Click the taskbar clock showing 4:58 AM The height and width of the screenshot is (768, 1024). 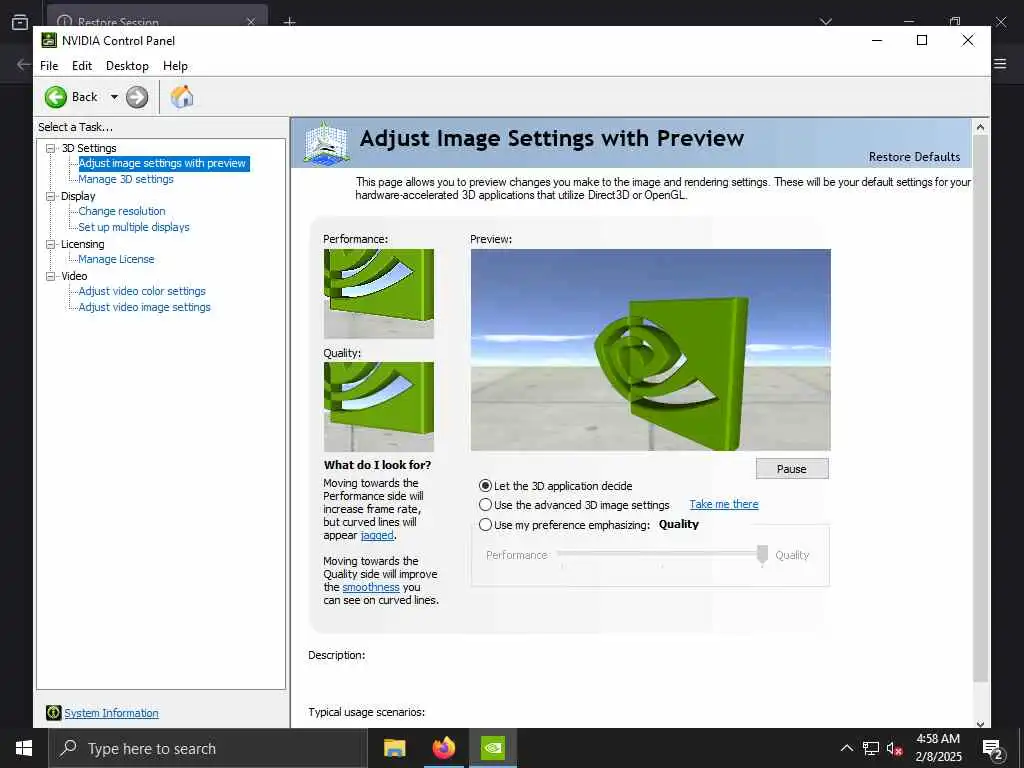(938, 748)
